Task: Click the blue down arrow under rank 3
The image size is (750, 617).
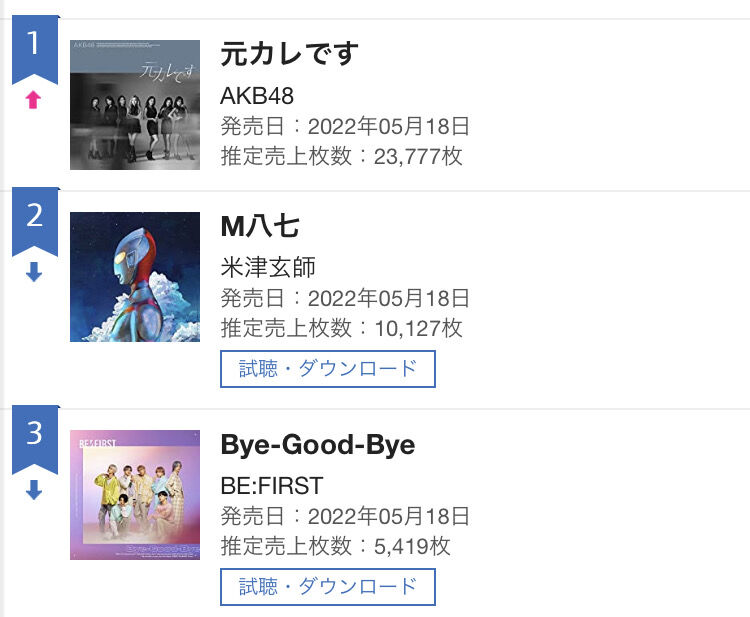Action: click(x=33, y=490)
